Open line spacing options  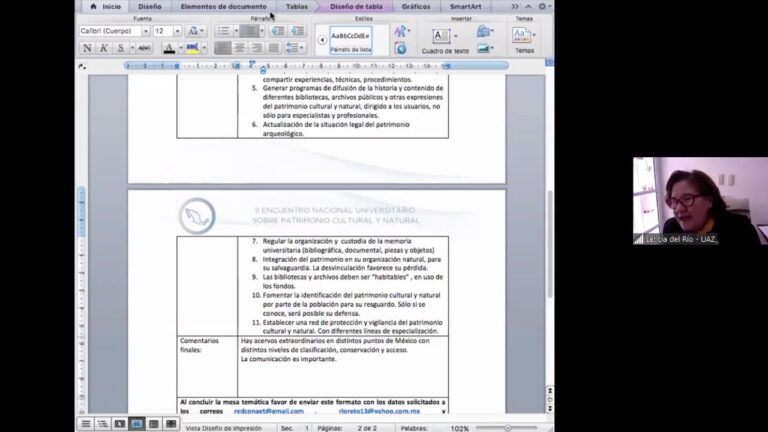295,48
